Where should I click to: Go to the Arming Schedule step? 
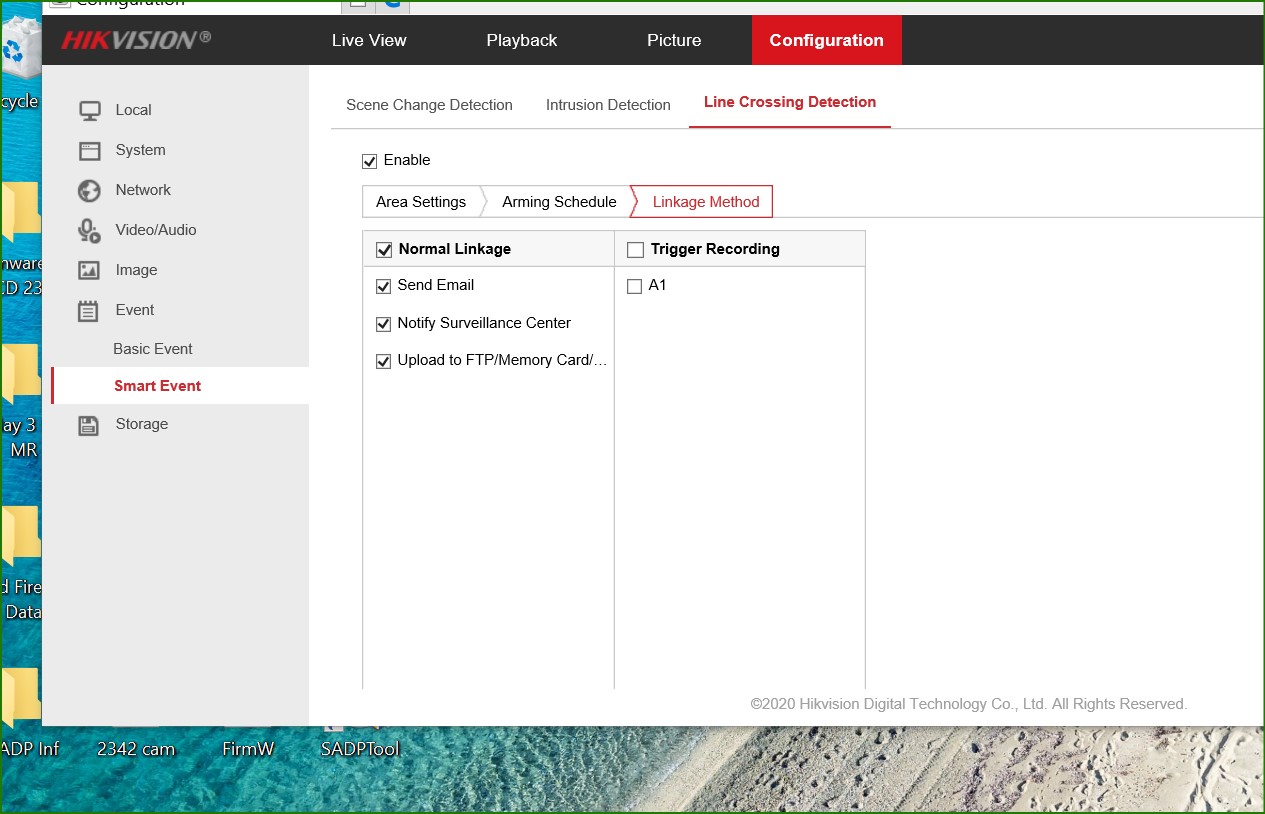click(x=559, y=202)
